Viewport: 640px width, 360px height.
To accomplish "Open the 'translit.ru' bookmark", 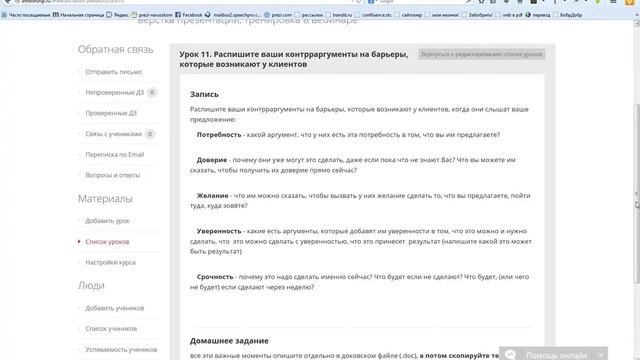I will click(x=339, y=15).
